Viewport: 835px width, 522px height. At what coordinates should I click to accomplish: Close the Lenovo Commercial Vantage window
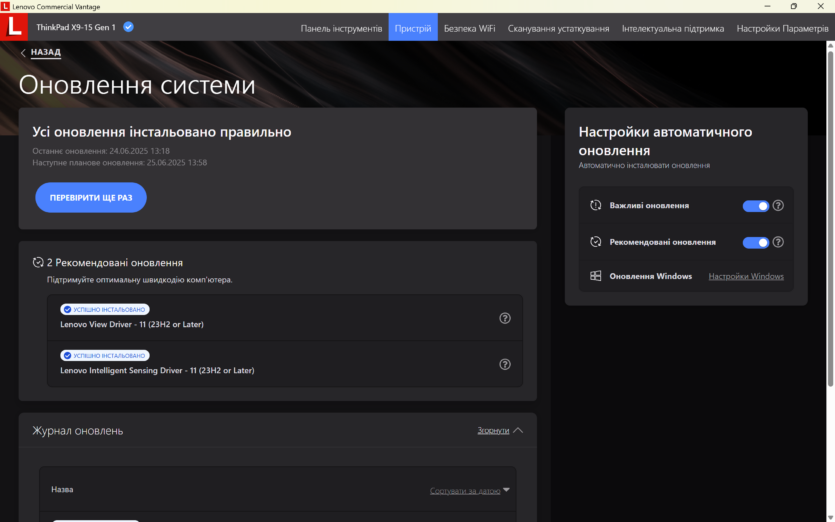tap(821, 6)
